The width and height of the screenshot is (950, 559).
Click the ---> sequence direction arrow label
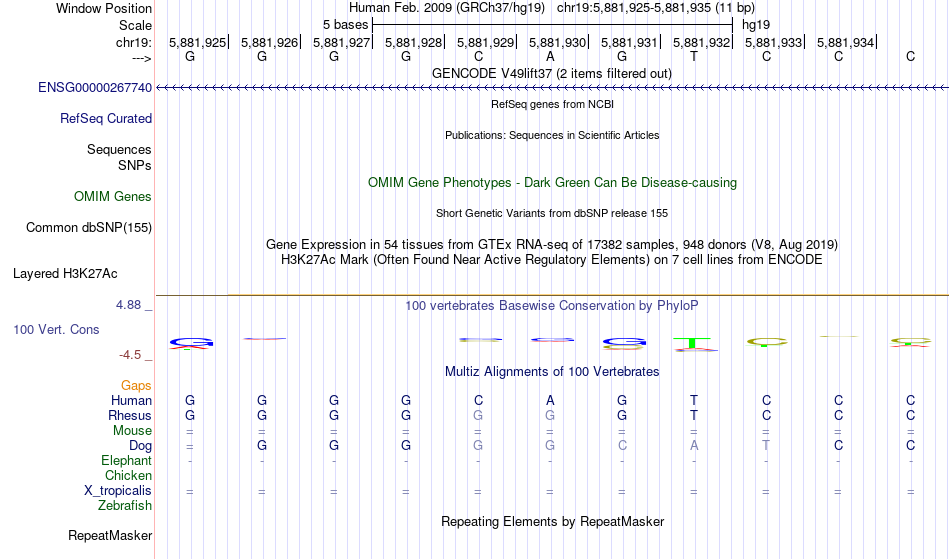pyautogui.click(x=142, y=58)
